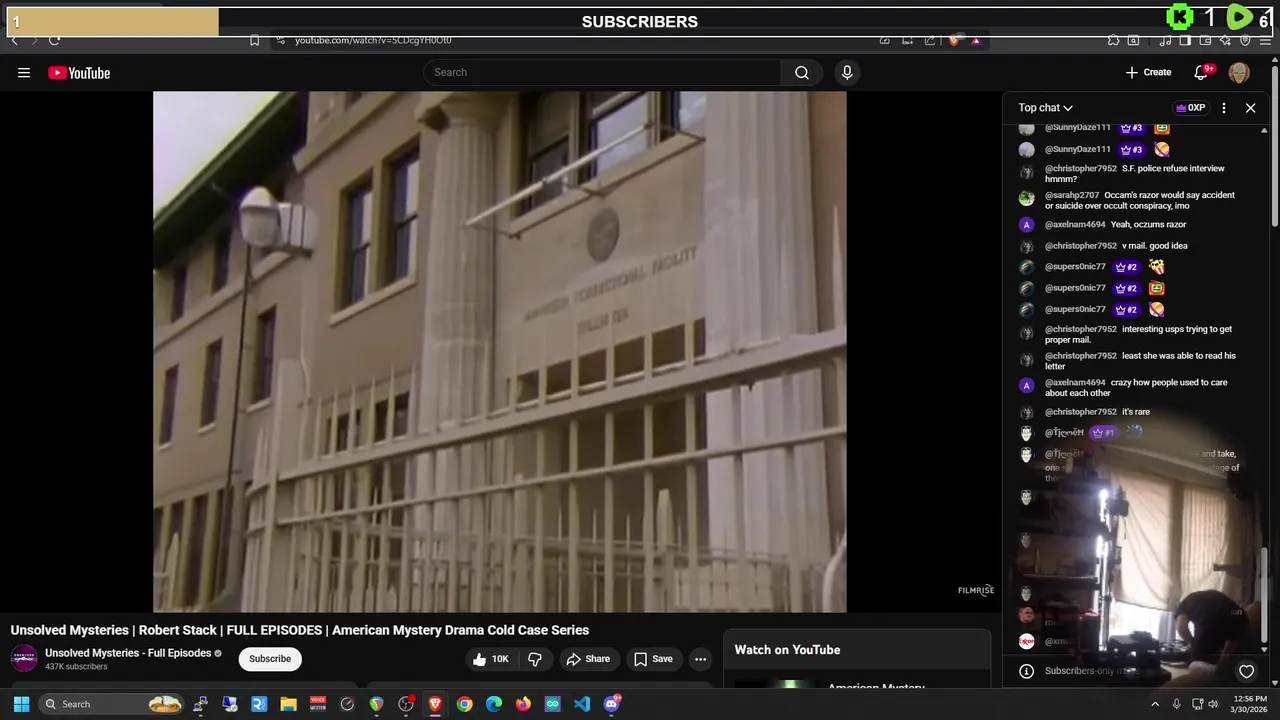1280x720 pixels.
Task: Go to the YouTube home logo
Action: [79, 72]
